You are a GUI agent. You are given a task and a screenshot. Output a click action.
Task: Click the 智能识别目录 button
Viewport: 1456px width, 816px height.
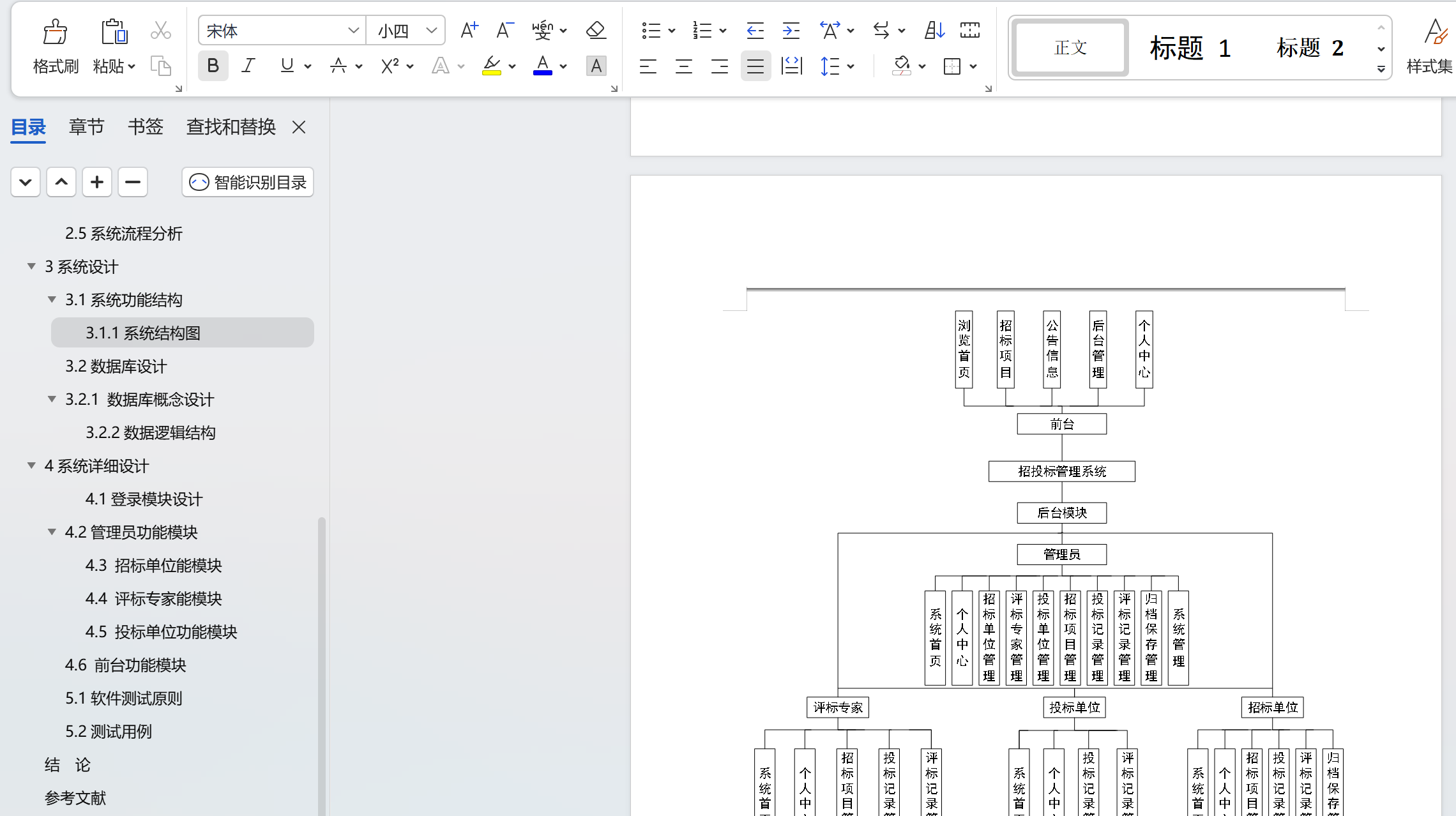pos(248,183)
